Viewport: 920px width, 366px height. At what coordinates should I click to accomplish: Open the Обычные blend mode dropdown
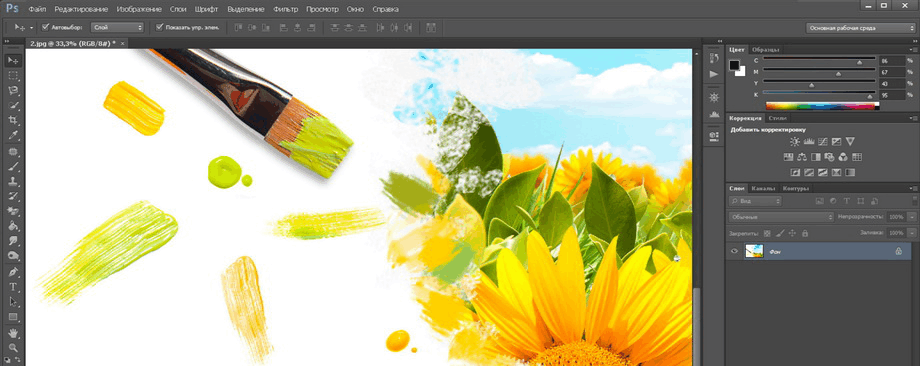[x=781, y=217]
